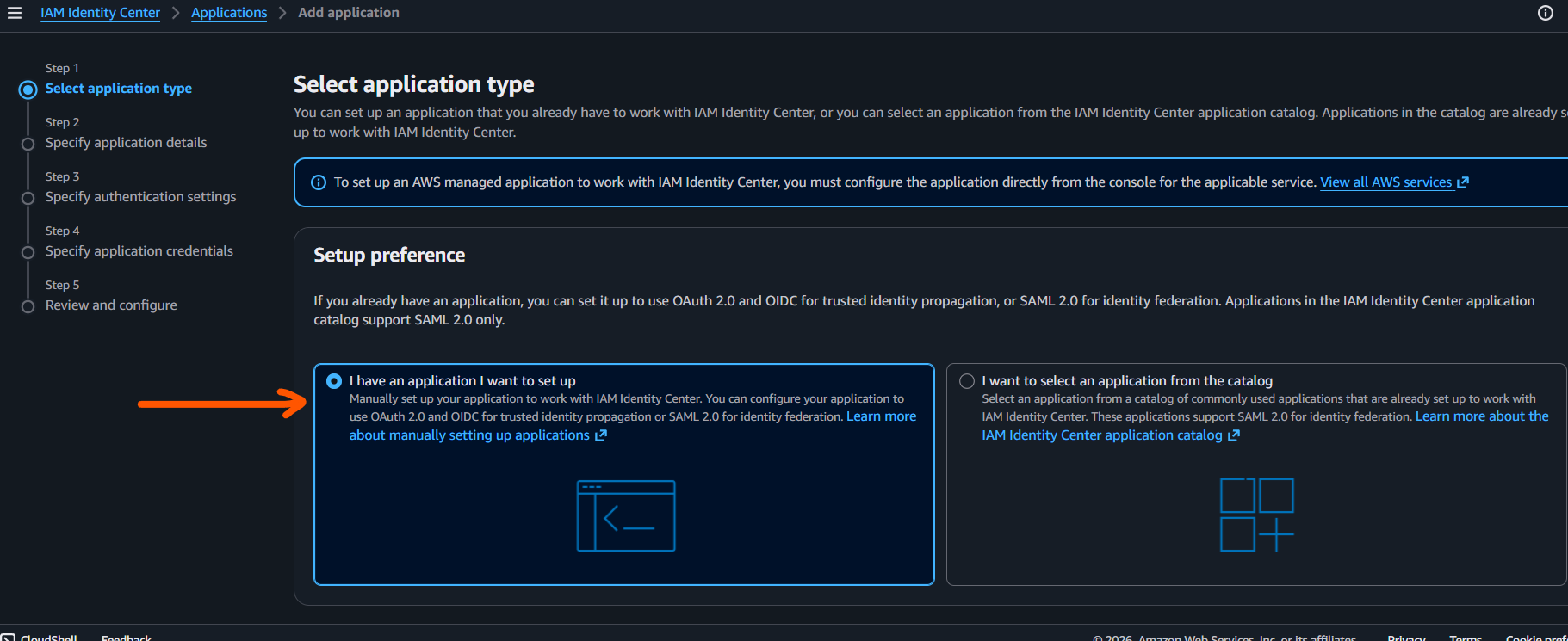Screen dimensions: 1568x641
Task: Click Step 2 Specify application details
Action: coord(126,143)
